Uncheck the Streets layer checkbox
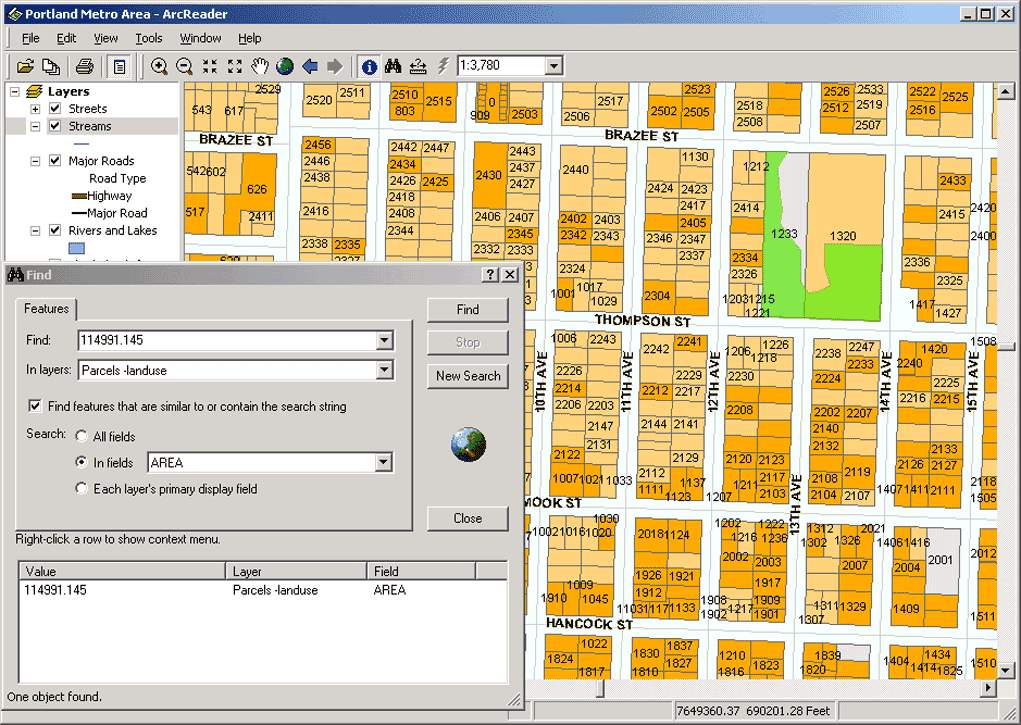 tap(55, 108)
